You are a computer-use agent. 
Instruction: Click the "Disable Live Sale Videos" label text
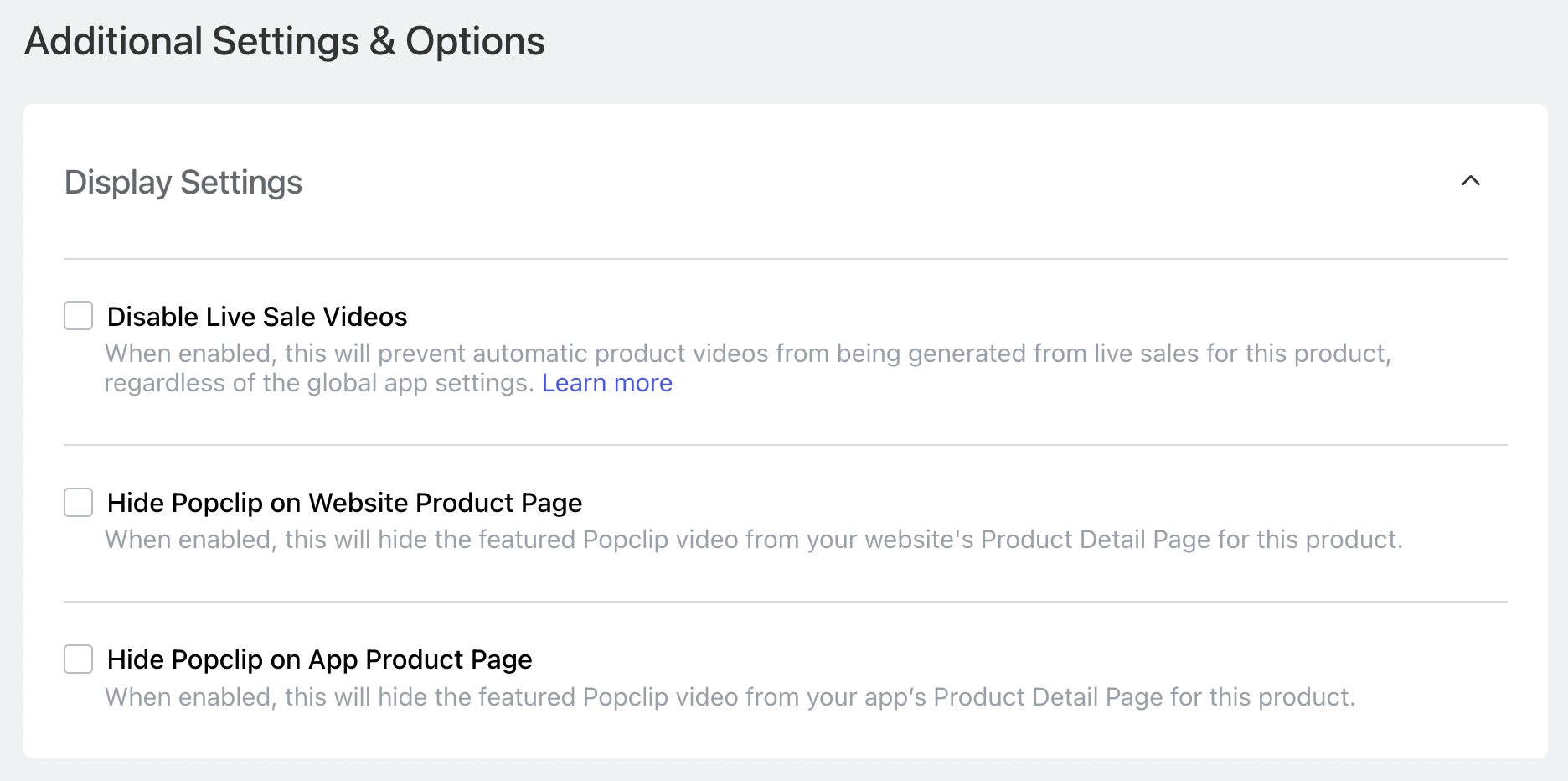[257, 317]
